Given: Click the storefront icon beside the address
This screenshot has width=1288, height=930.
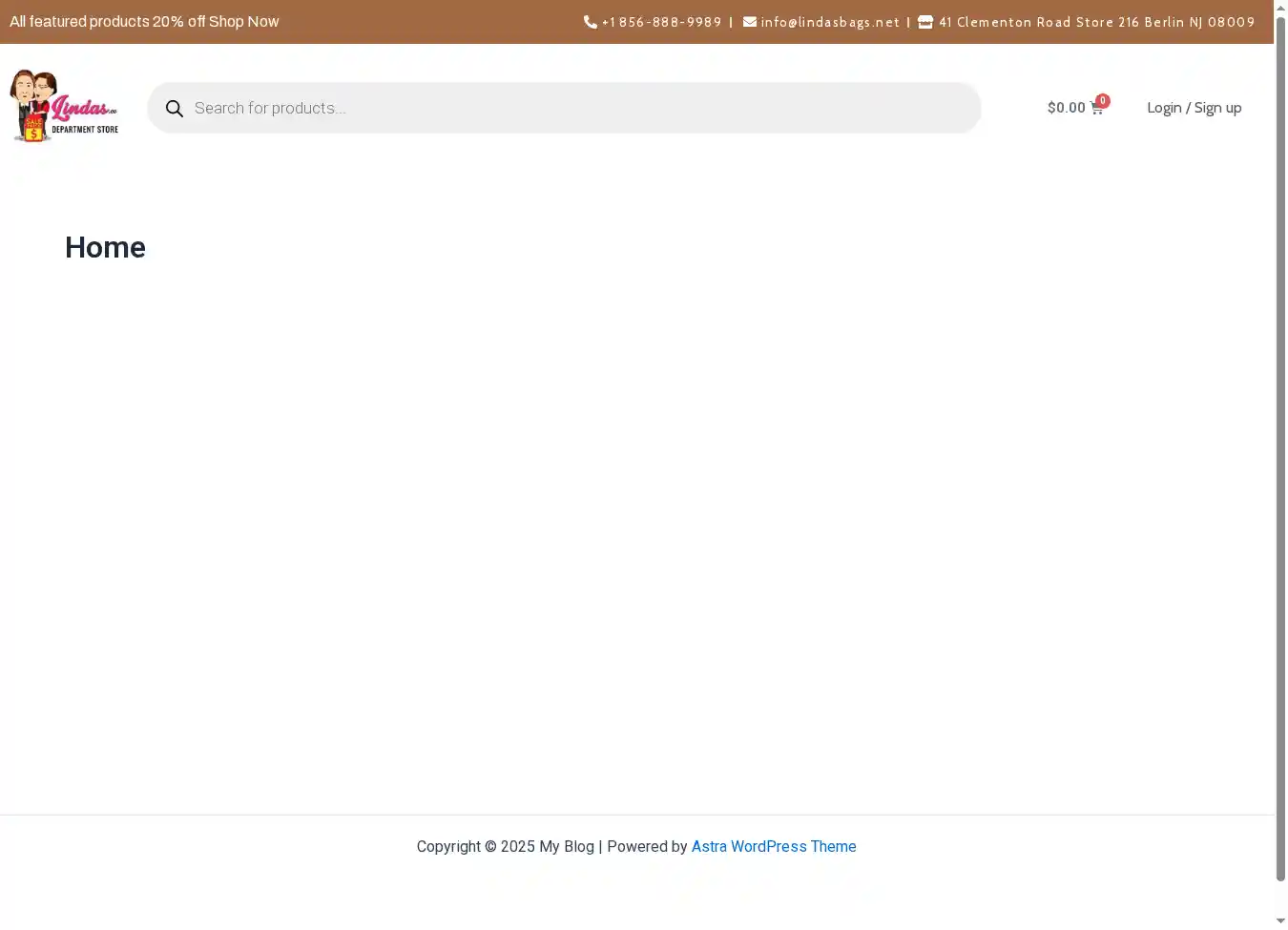Looking at the screenshot, I should [x=925, y=22].
